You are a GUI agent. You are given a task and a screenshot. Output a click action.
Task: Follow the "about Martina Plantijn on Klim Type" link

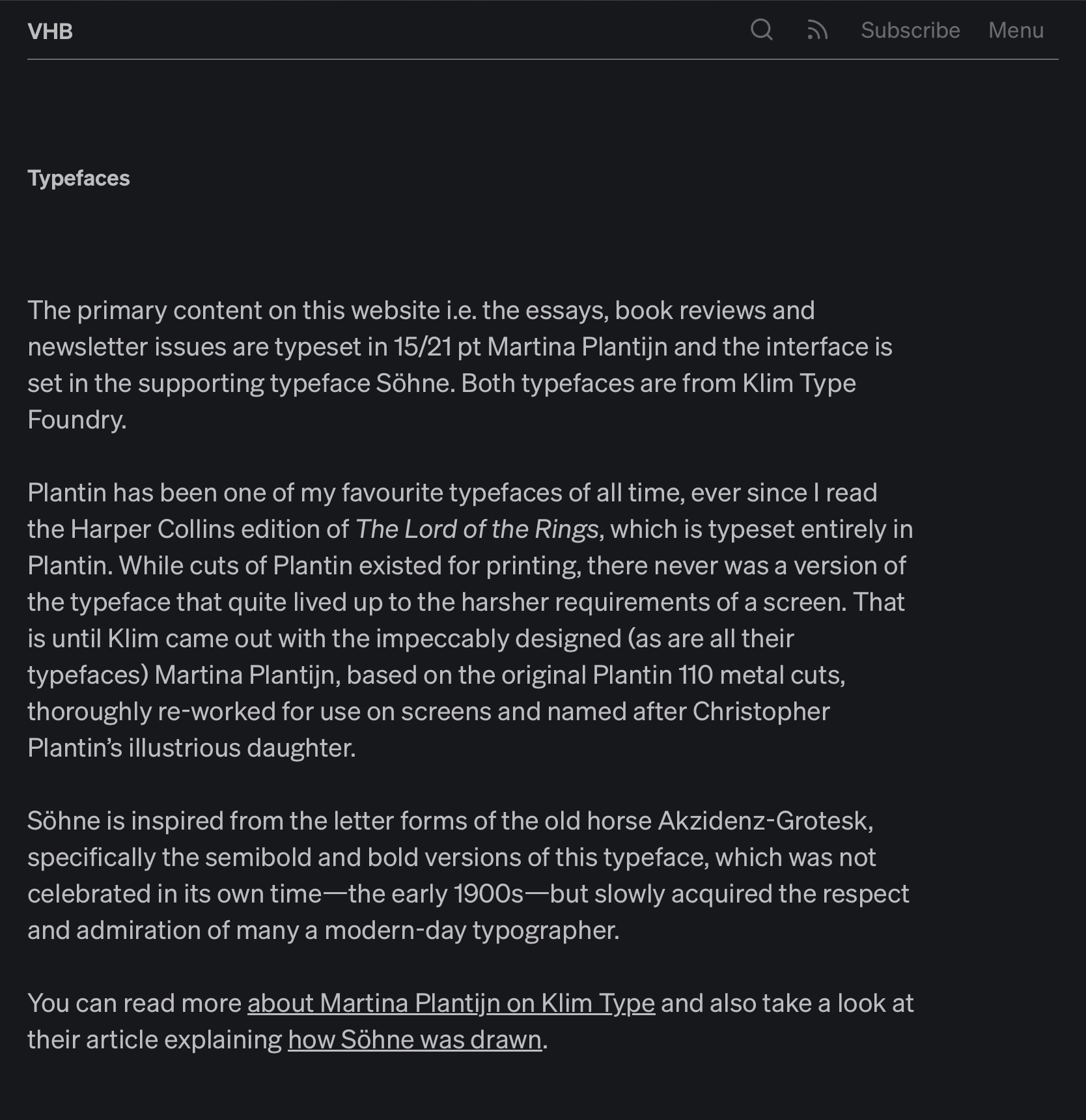coord(451,1003)
